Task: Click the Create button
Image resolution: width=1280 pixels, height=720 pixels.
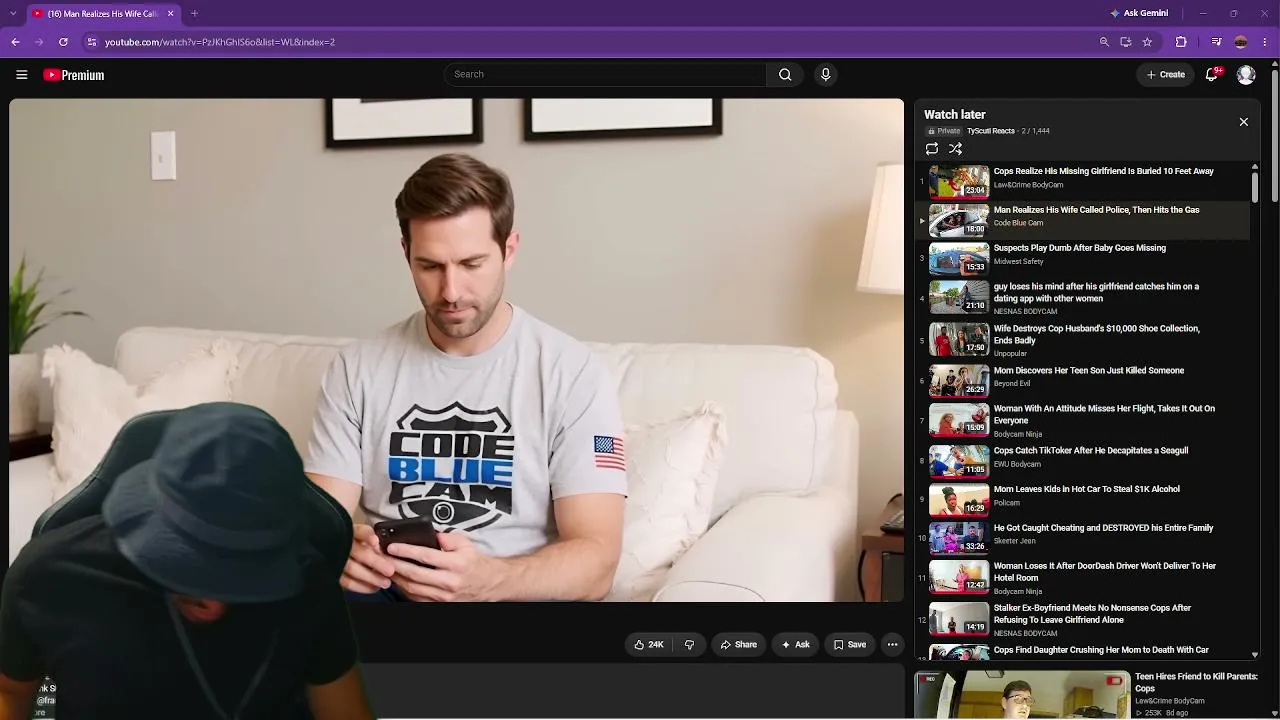Action: 1165,74
